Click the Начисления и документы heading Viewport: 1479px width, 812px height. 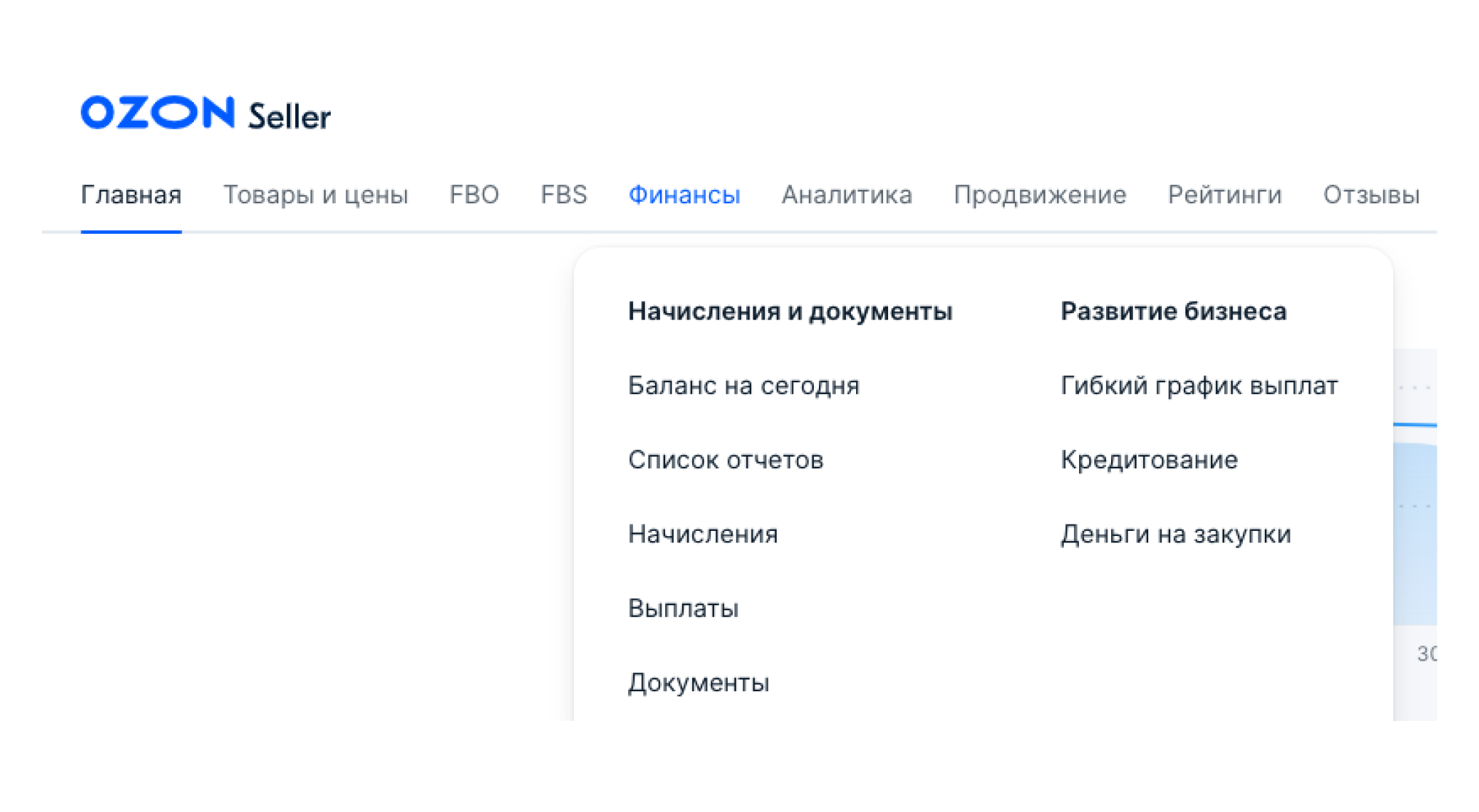[x=790, y=311]
